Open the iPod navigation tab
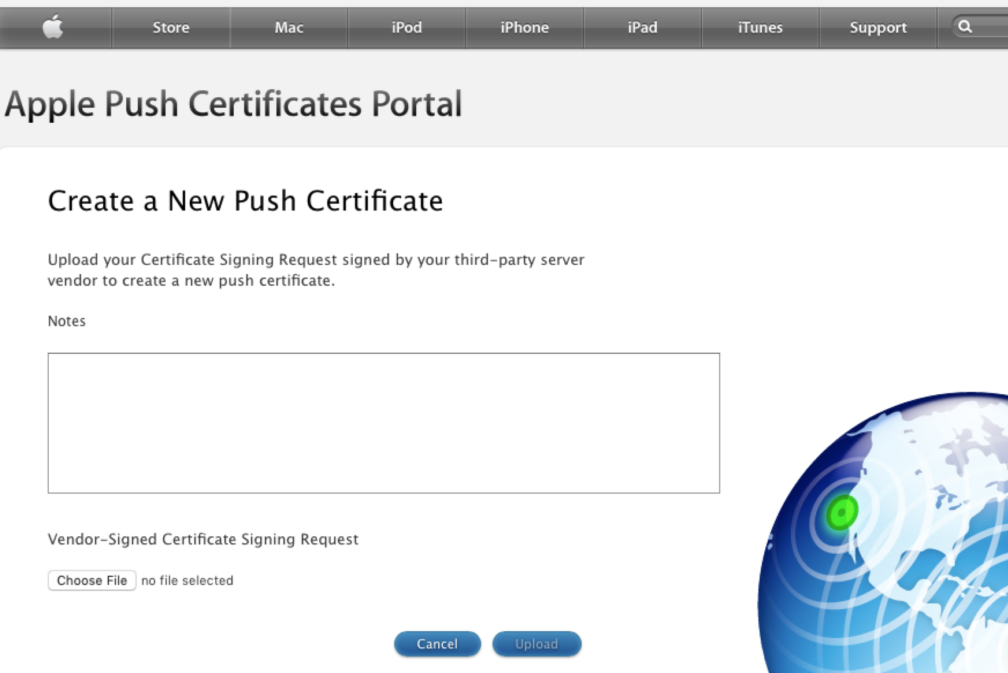The width and height of the screenshot is (1008, 673). (x=407, y=28)
